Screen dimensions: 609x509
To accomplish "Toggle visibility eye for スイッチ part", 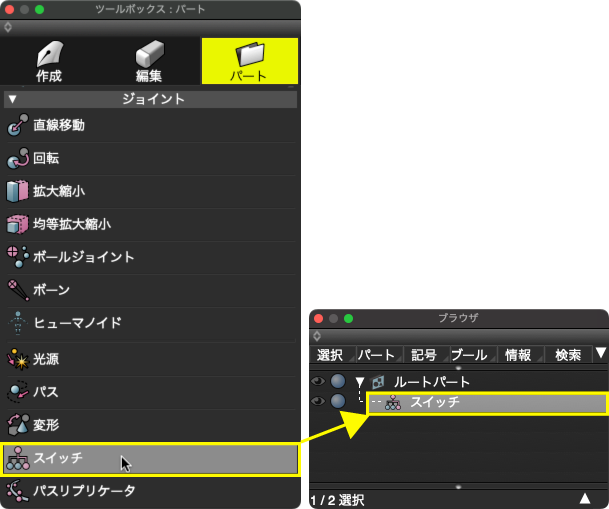I will [318, 402].
